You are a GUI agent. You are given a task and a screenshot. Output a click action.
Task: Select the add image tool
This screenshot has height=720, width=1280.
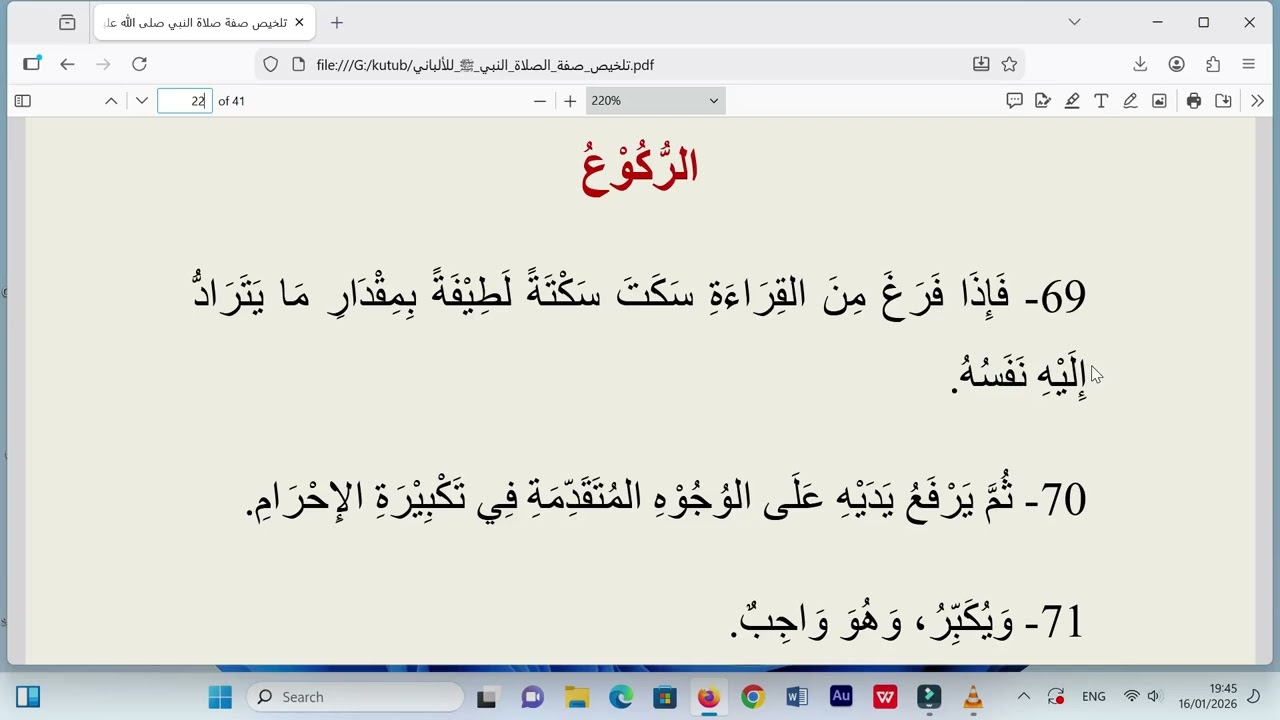[1159, 101]
